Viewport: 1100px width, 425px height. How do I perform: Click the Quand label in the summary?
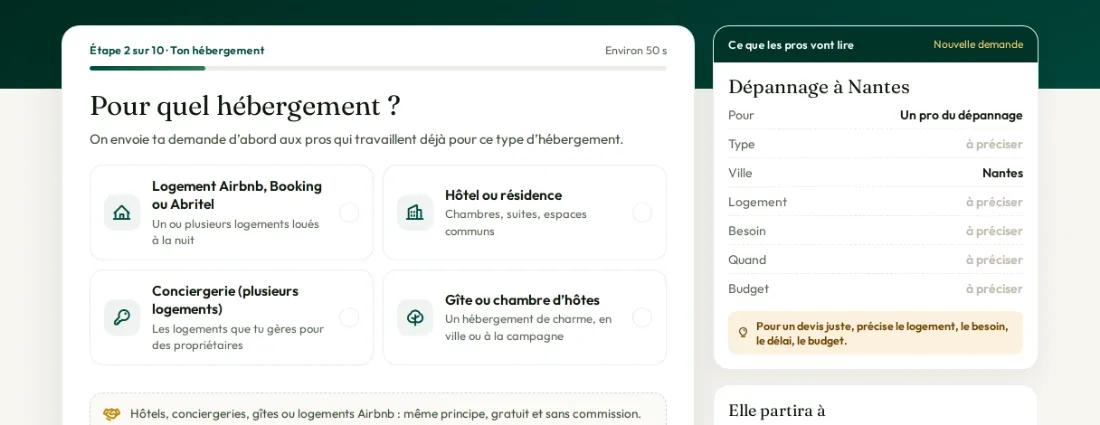pyautogui.click(x=747, y=260)
